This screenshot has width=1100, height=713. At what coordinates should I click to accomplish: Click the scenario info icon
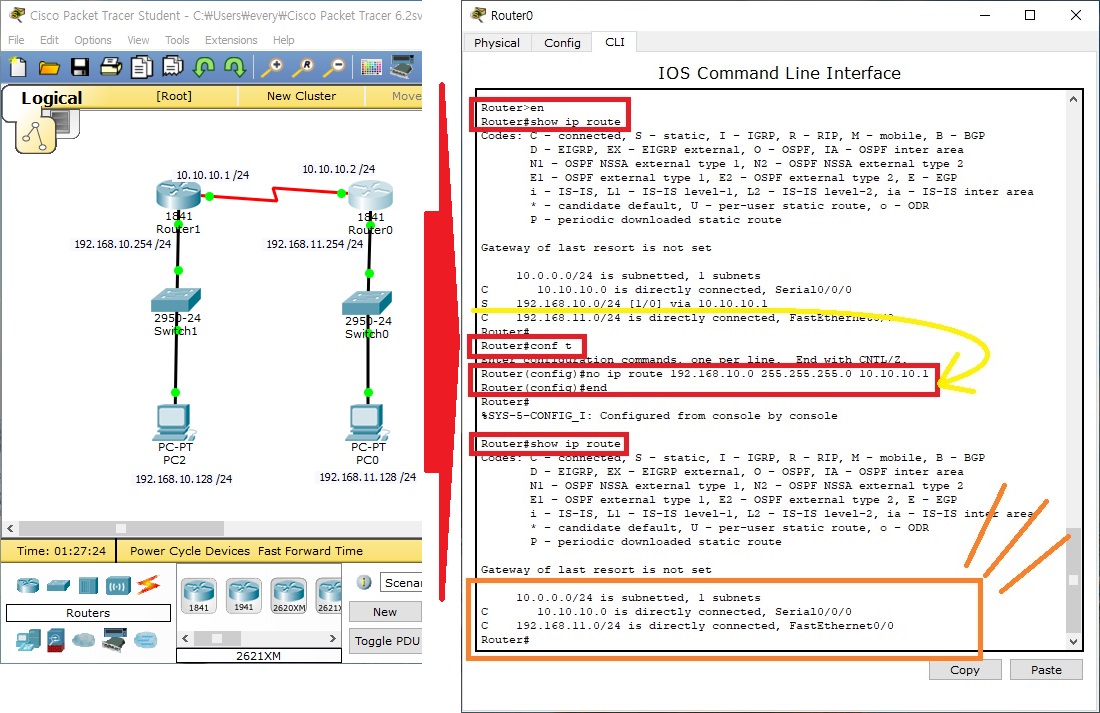point(363,582)
